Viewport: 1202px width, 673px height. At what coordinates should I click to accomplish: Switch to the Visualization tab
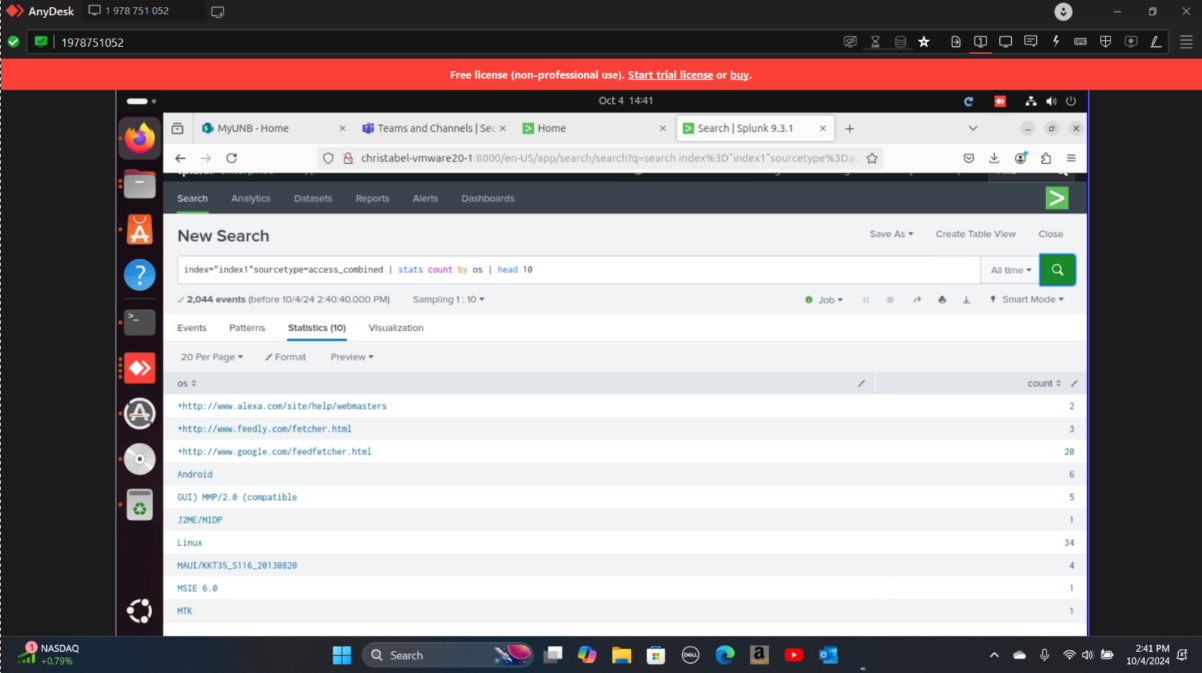395,328
